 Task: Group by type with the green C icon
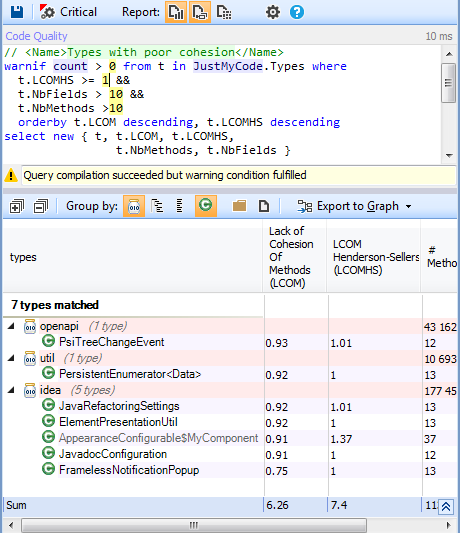[x=206, y=206]
